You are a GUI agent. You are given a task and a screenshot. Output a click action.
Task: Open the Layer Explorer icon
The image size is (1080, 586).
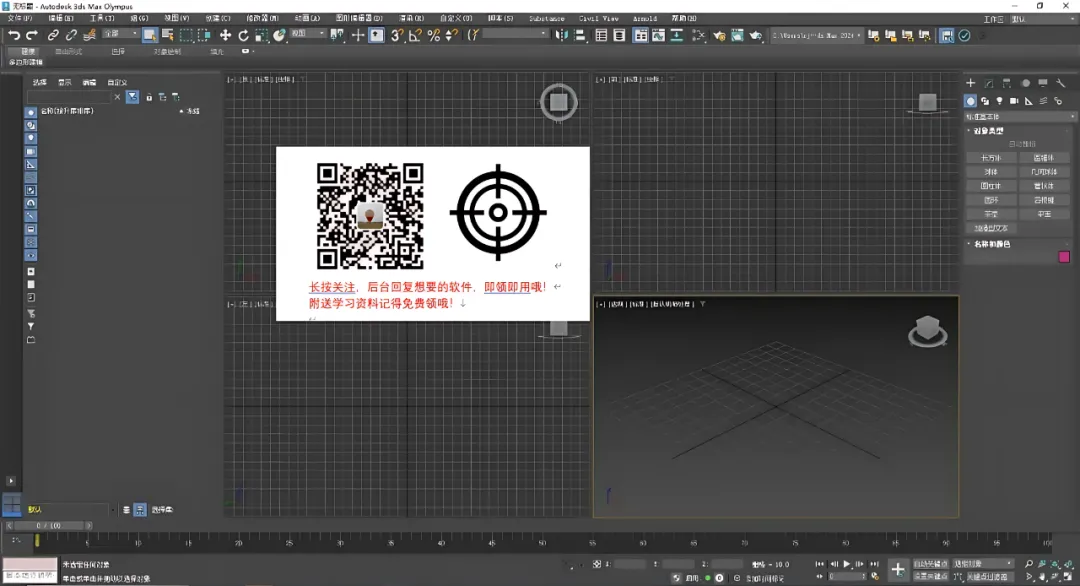[619, 35]
